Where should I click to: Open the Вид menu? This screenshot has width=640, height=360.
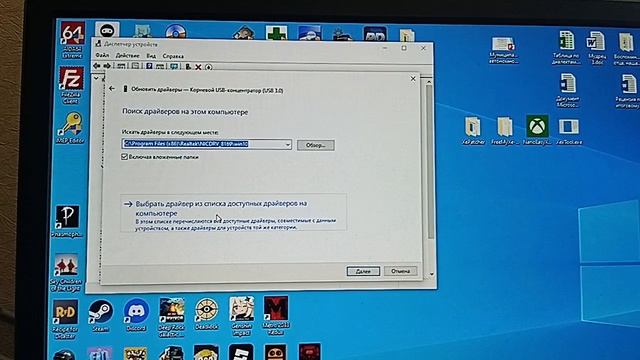click(x=151, y=56)
